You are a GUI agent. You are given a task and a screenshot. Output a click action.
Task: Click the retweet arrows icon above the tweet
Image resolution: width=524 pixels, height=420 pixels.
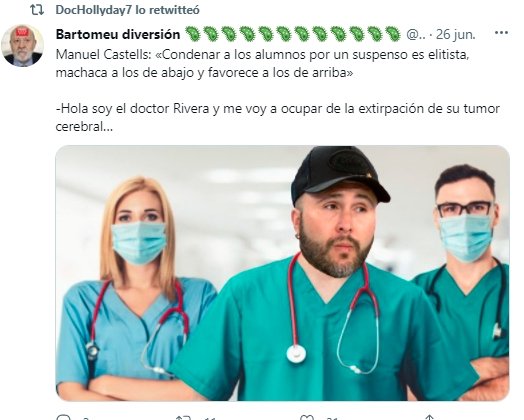(x=37, y=10)
